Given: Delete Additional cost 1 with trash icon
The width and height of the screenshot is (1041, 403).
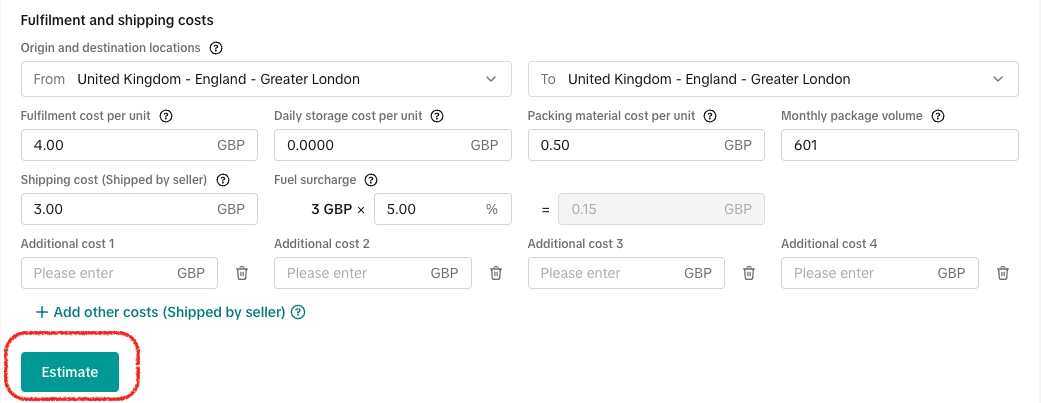Looking at the screenshot, I should tap(242, 273).
